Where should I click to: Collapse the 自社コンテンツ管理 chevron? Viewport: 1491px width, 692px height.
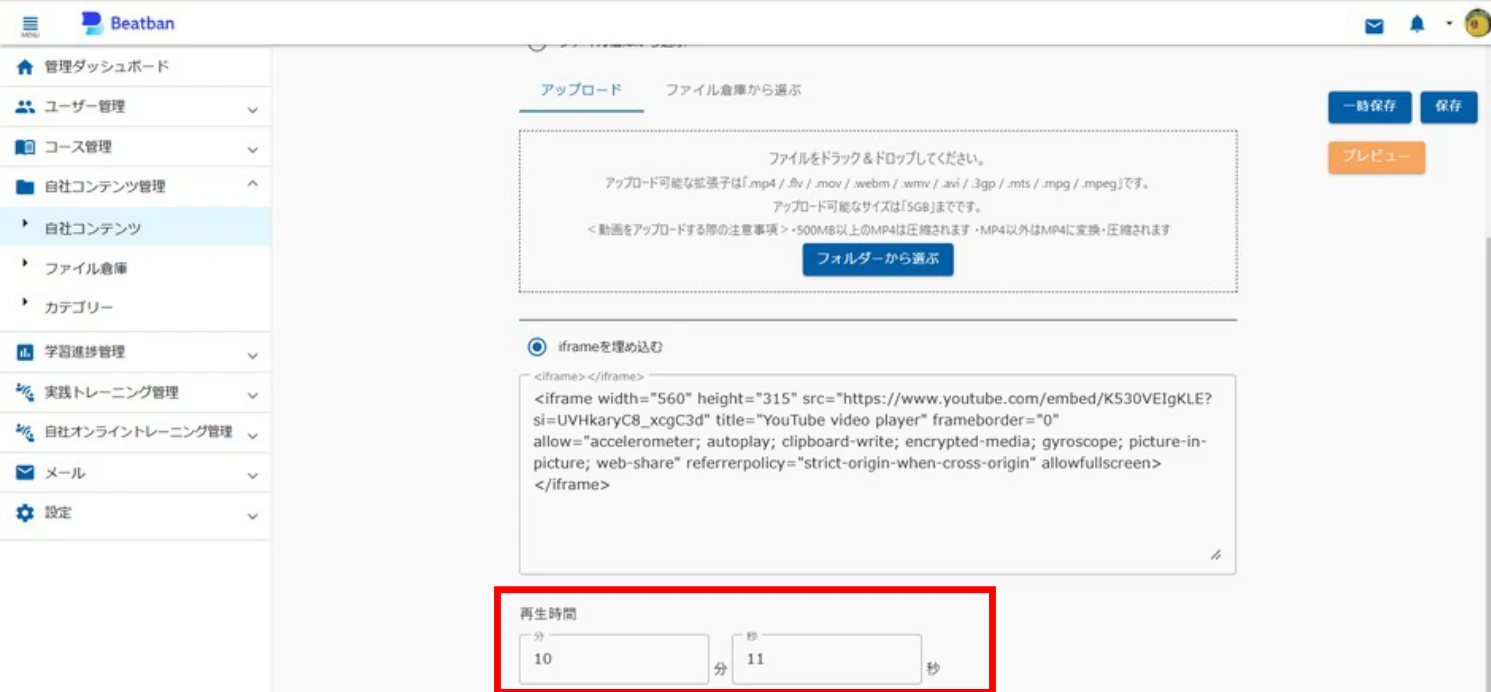[252, 184]
